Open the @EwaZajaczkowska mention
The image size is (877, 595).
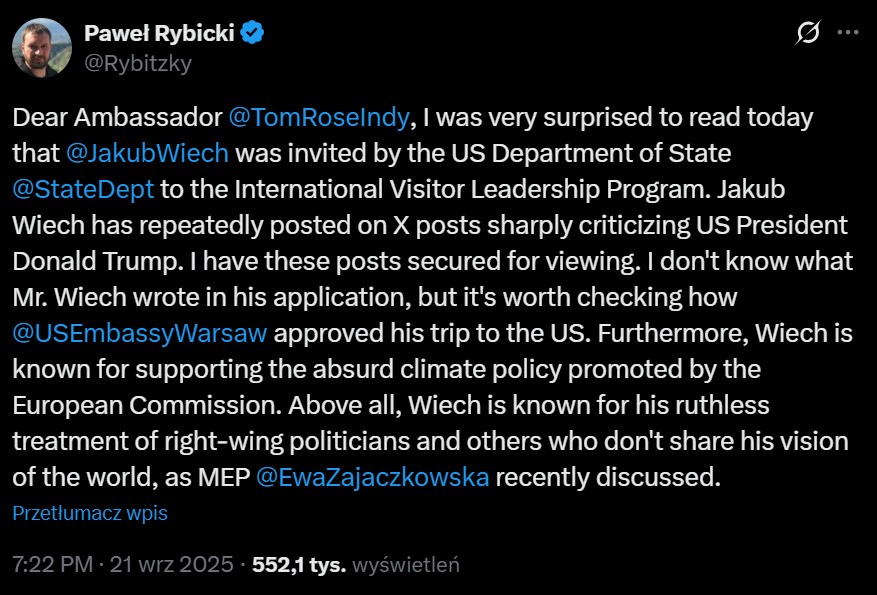[x=373, y=477]
